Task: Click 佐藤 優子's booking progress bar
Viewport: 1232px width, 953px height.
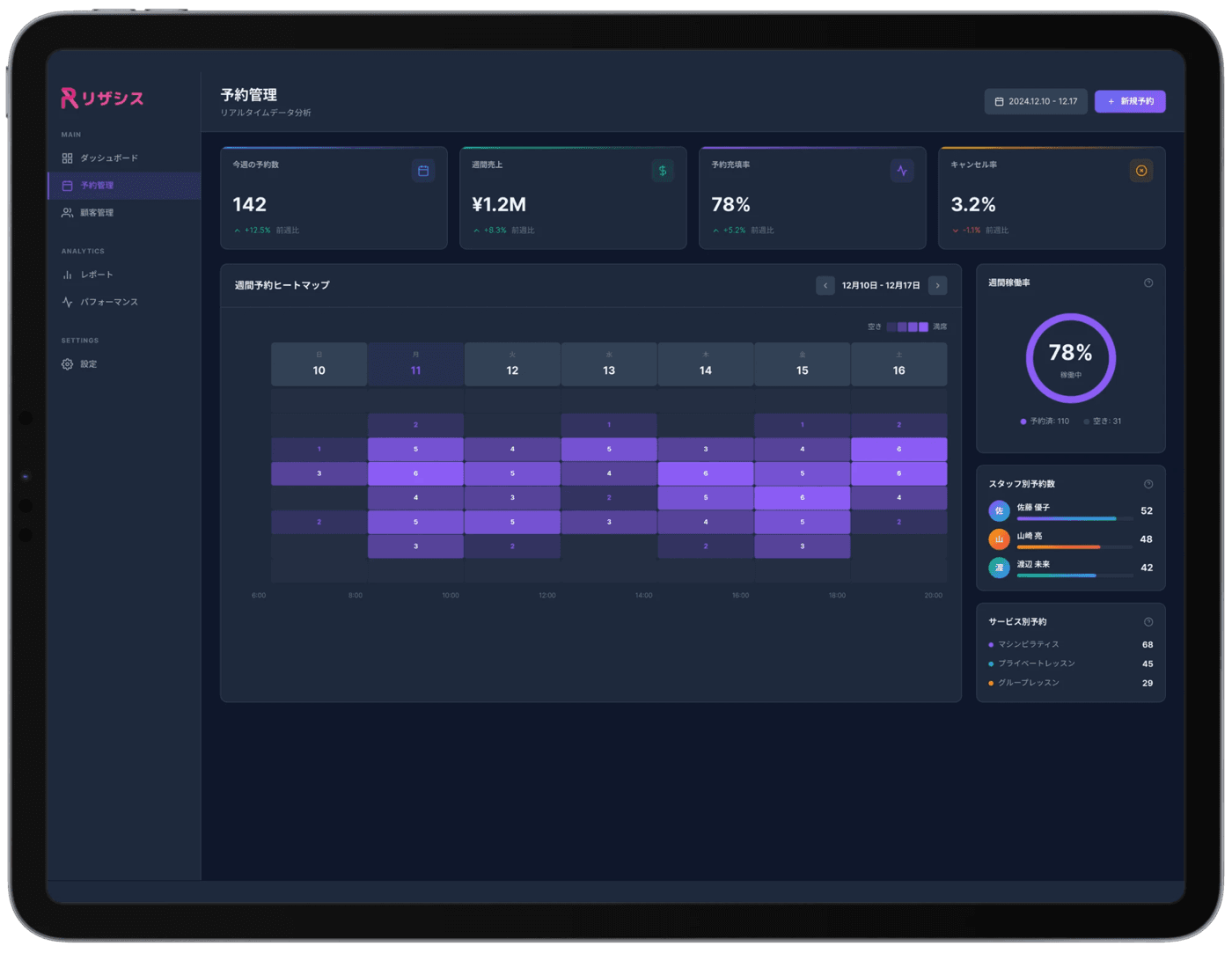Action: coord(1074,519)
